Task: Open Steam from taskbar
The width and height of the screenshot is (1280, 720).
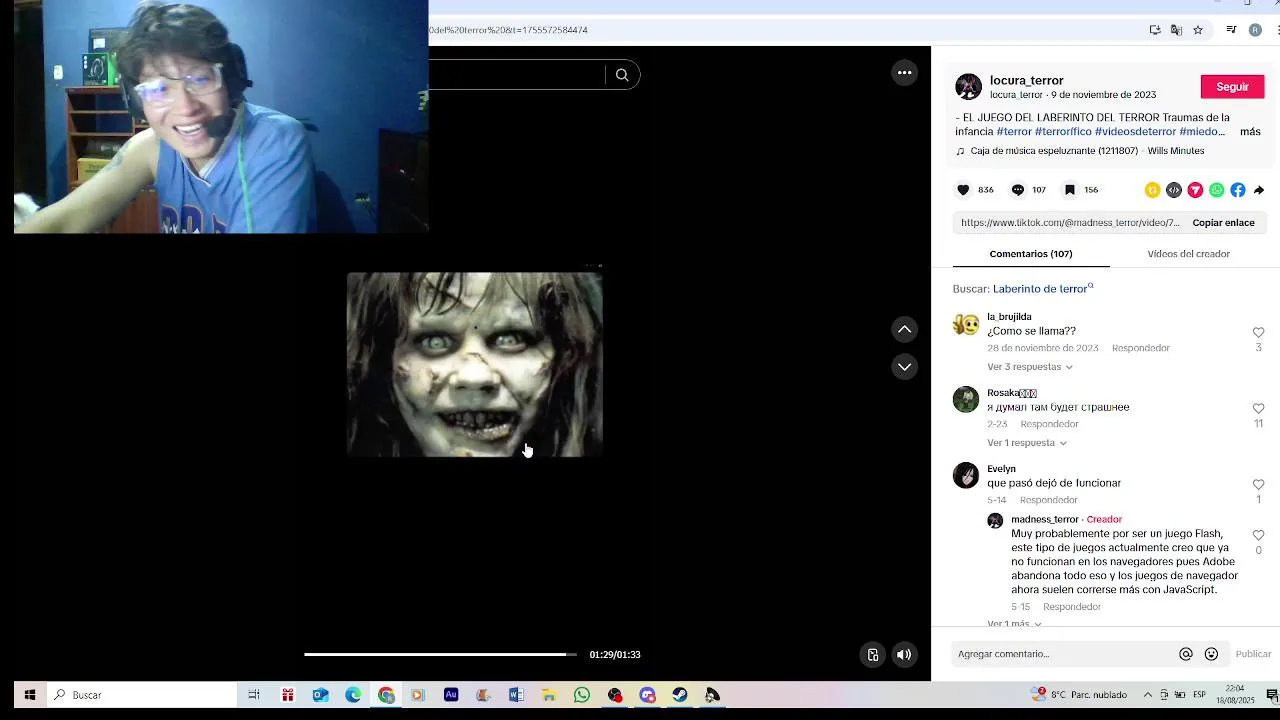Action: point(680,695)
